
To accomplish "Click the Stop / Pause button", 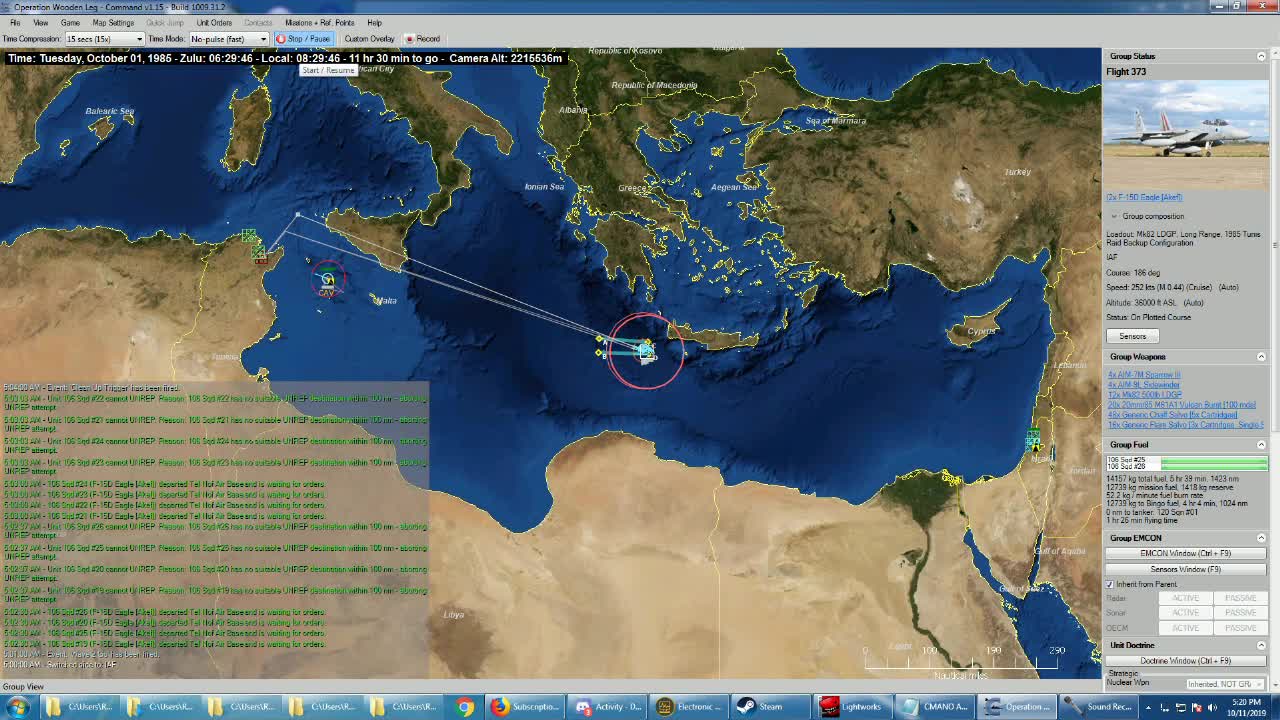I will (303, 39).
